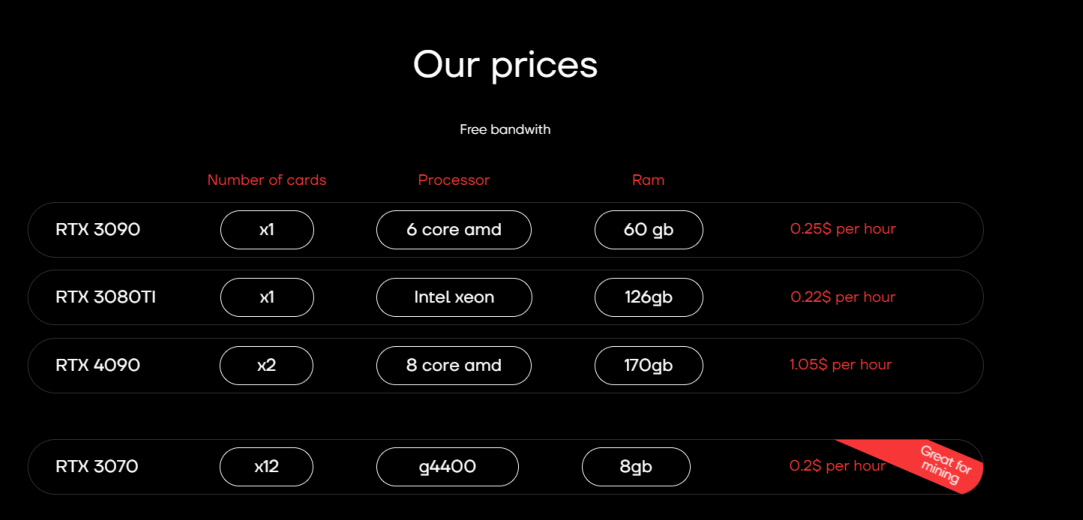The image size is (1083, 520).
Task: Click the Great for mining ribbon badge
Action: 945,466
